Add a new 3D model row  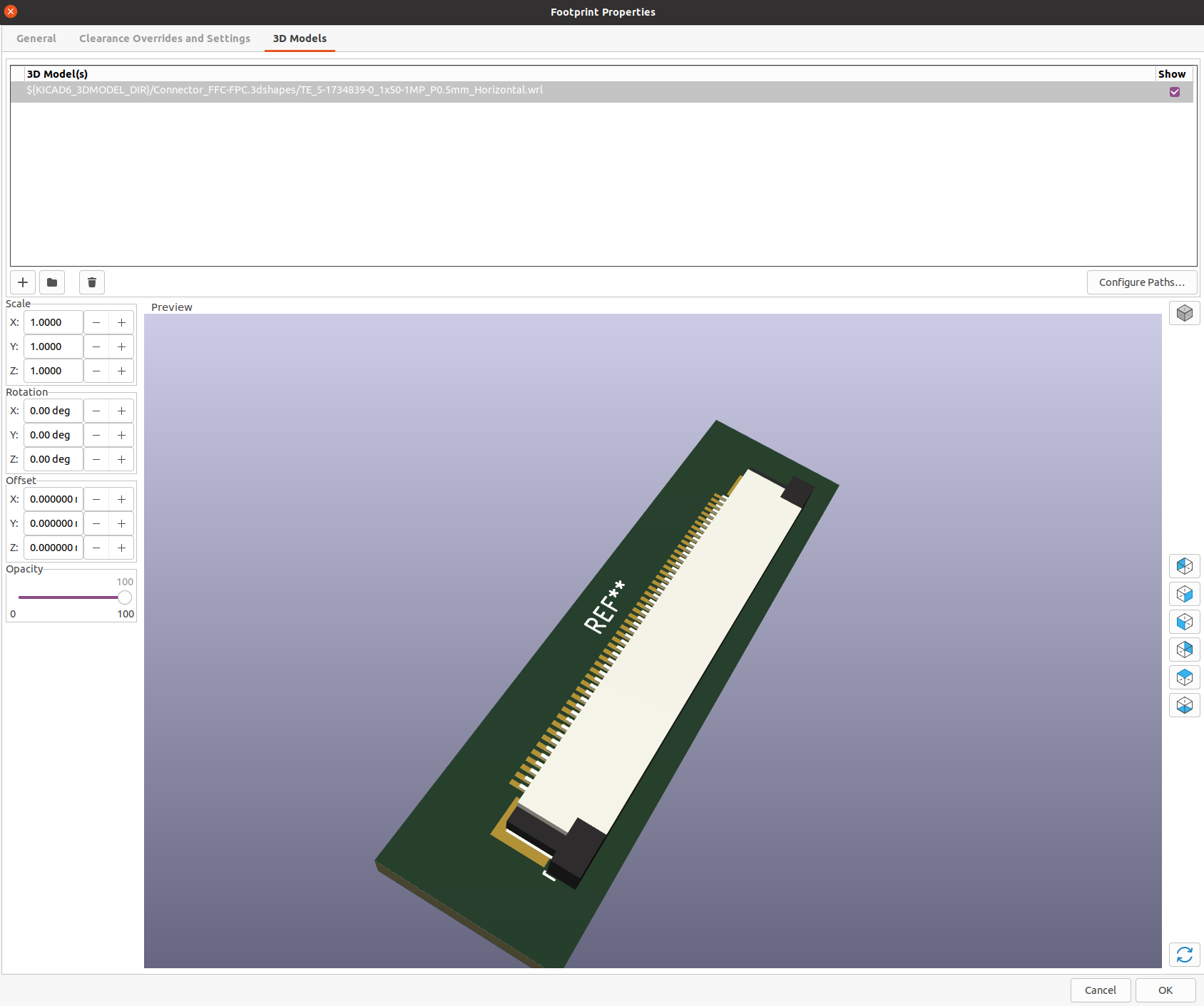(x=23, y=282)
